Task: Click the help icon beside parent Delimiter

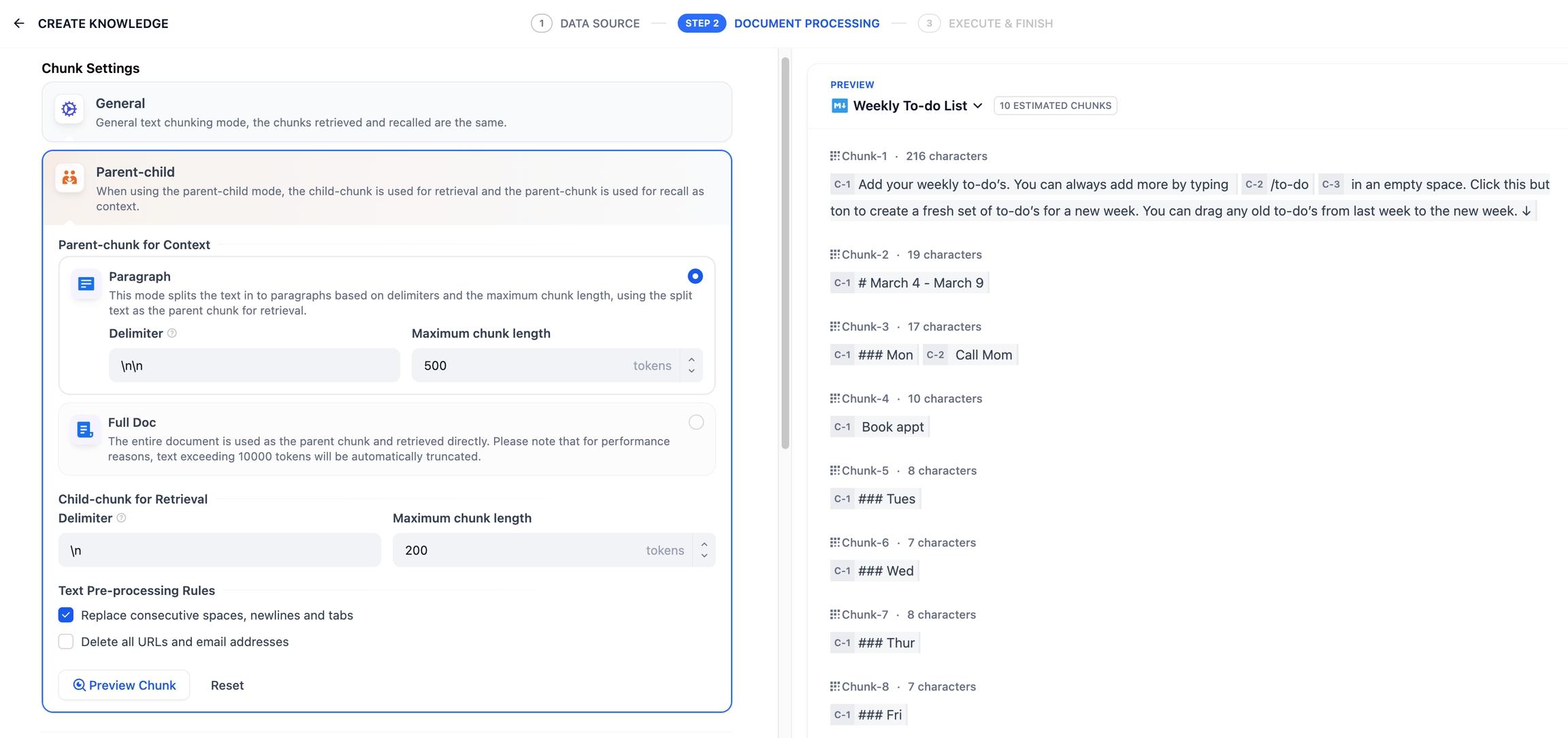Action: 172,333
